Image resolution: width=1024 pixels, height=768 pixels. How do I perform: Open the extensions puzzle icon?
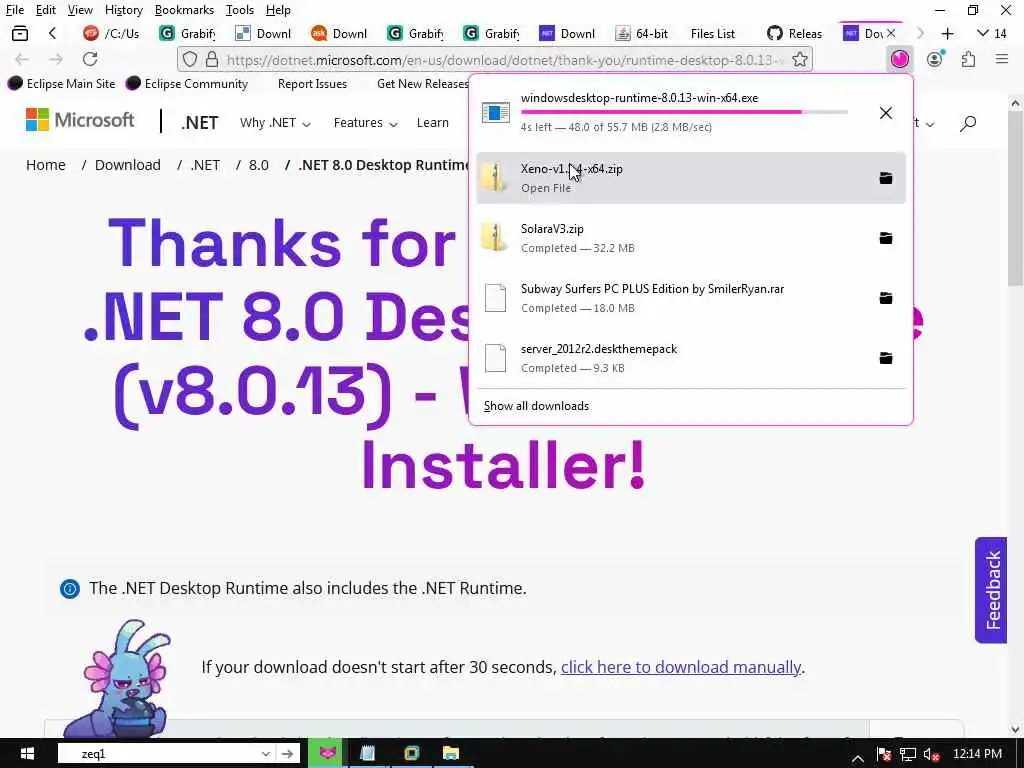[968, 59]
